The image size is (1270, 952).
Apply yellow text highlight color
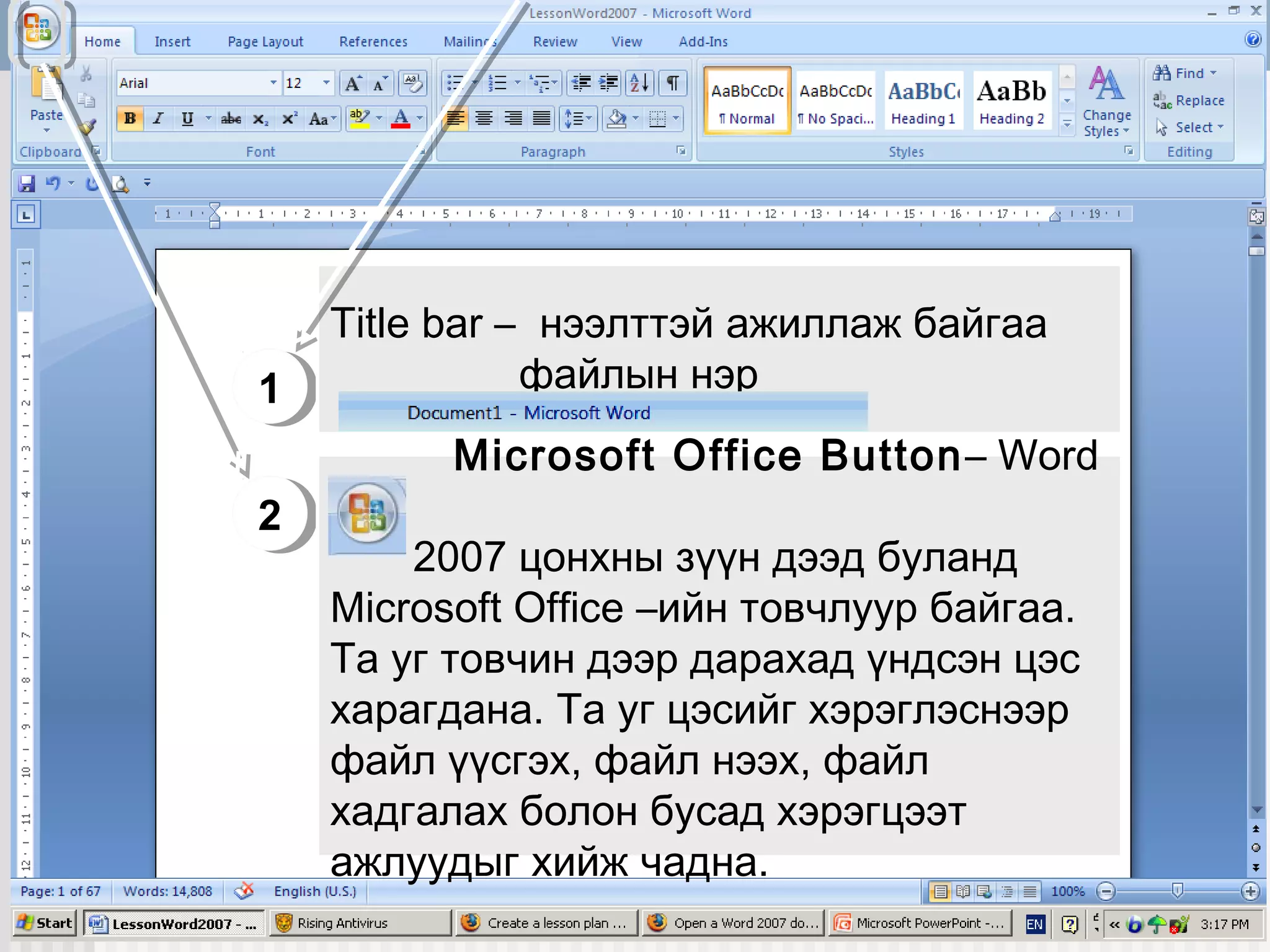tap(360, 118)
